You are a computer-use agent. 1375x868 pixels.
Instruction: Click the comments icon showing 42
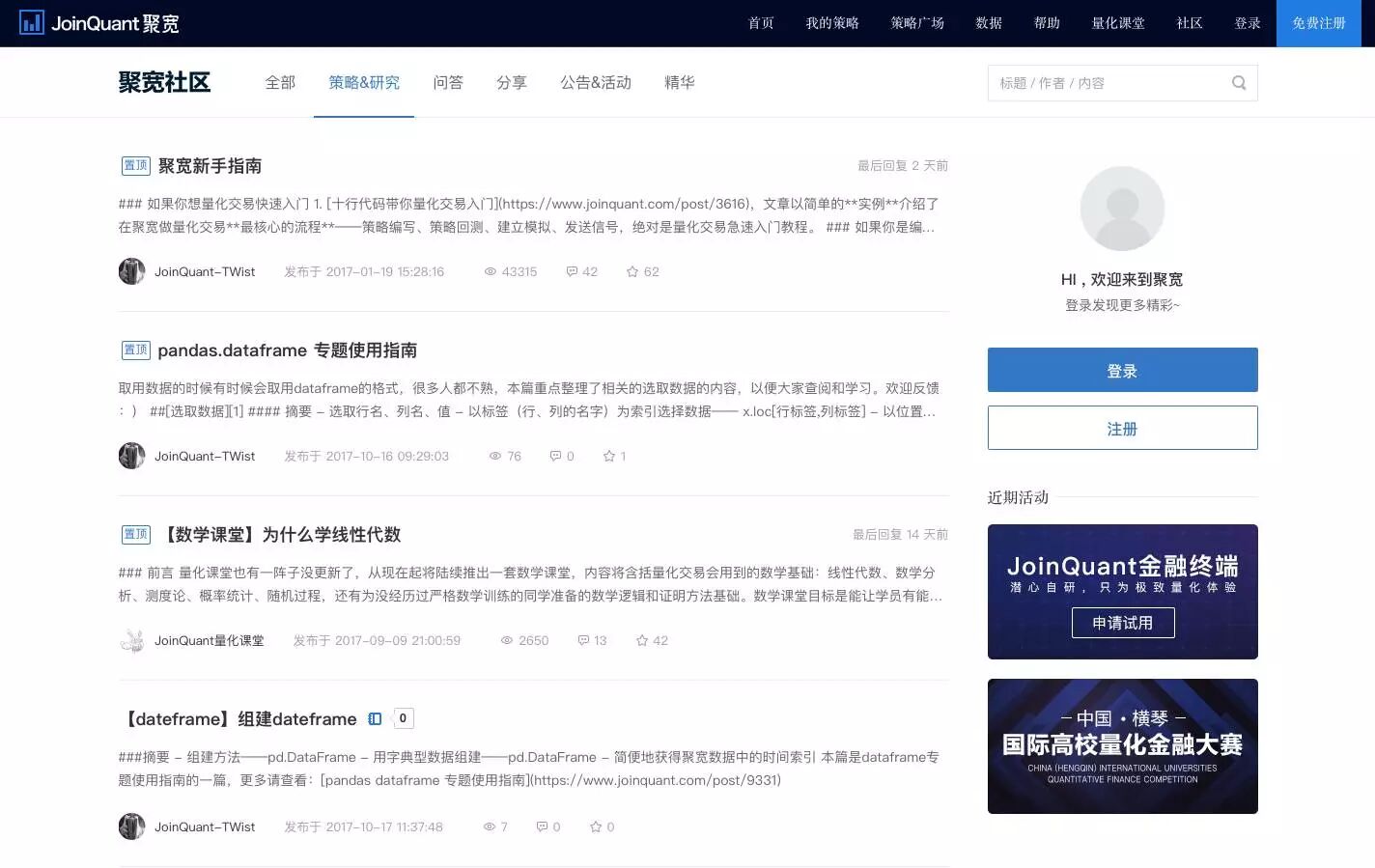click(572, 272)
